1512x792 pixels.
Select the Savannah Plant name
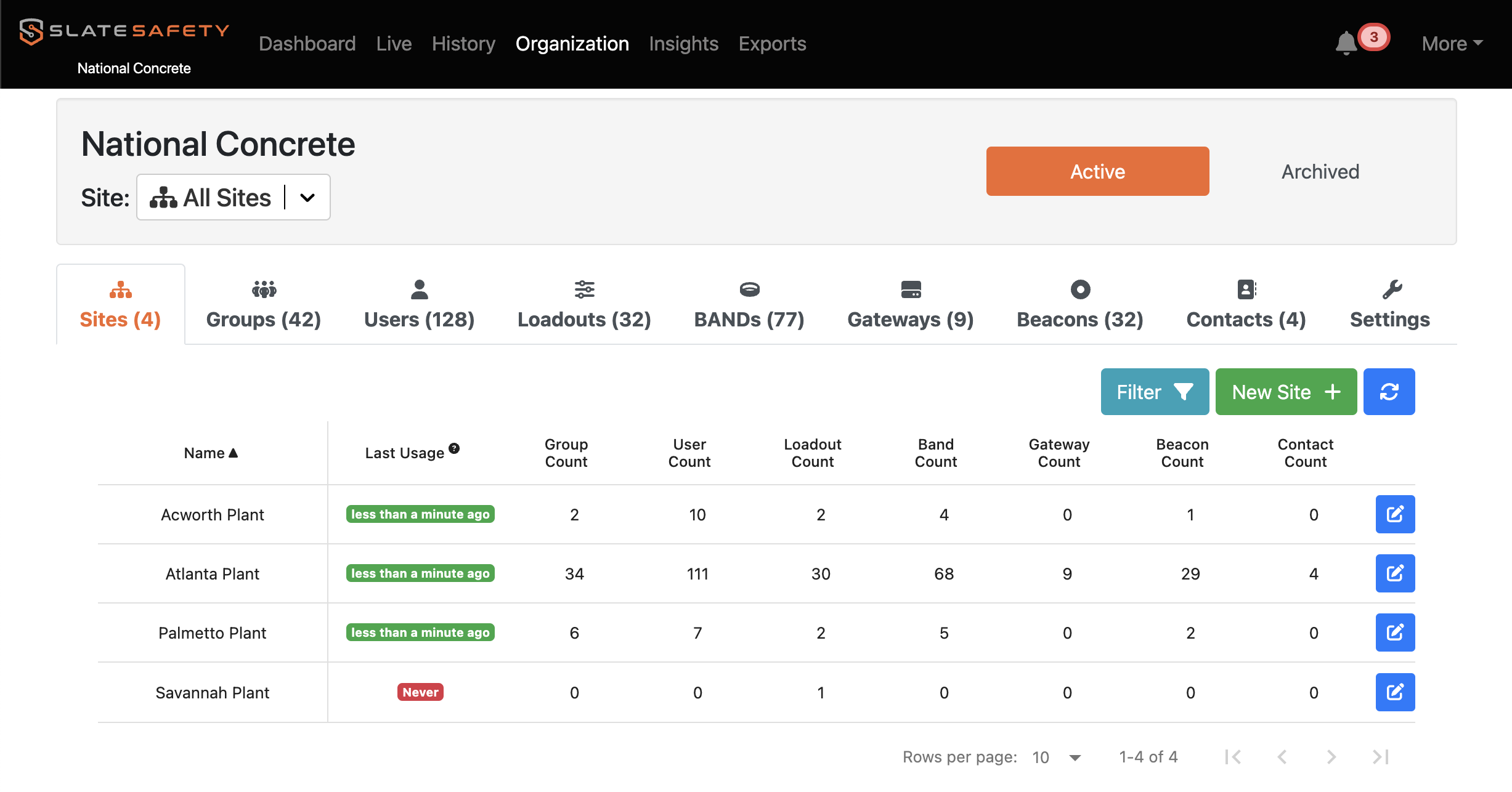pyautogui.click(x=213, y=692)
